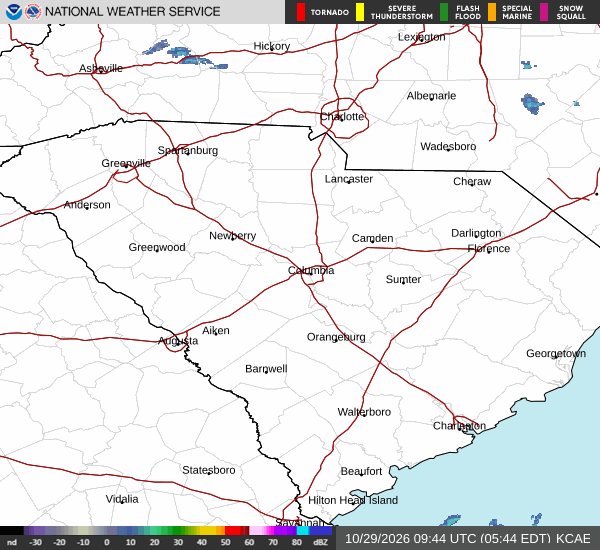Click the 50 dBZ scale value
Viewport: 600px width, 550px height.
coord(225,542)
